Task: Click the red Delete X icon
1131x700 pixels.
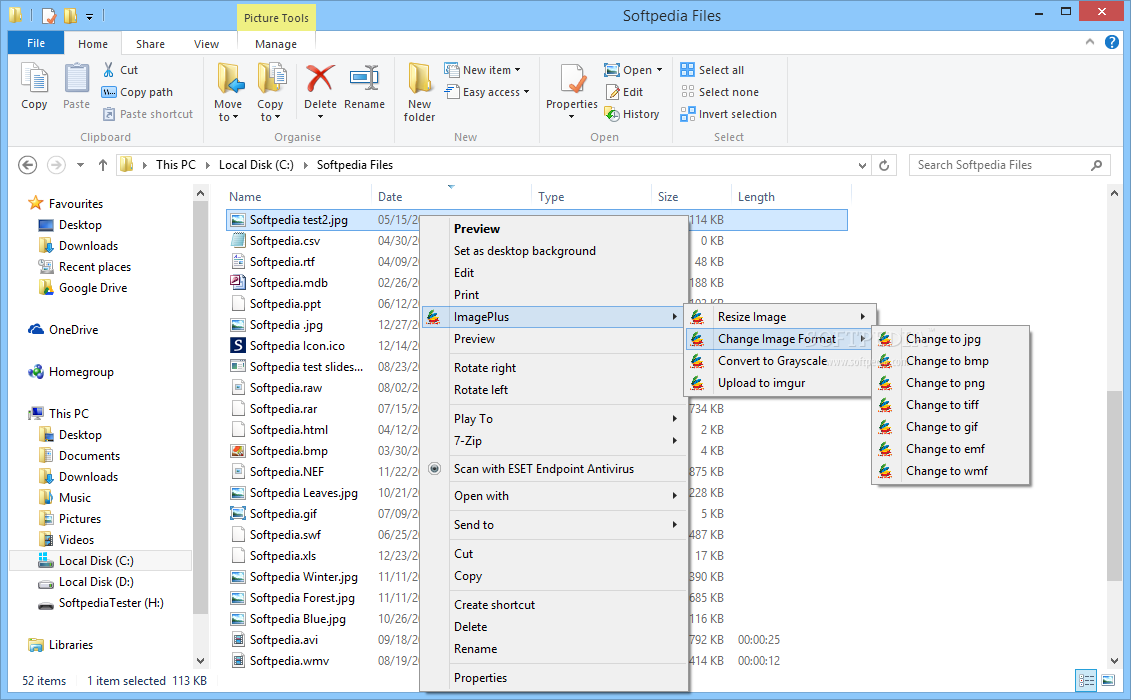Action: (320, 78)
